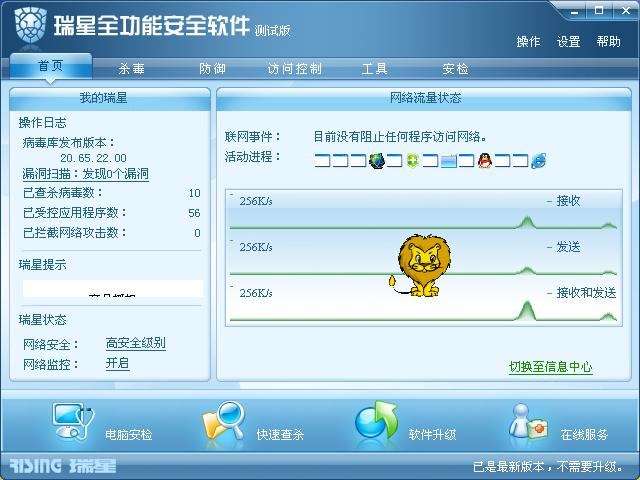Click the 高安全级别 link
640x480 pixels.
point(136,343)
